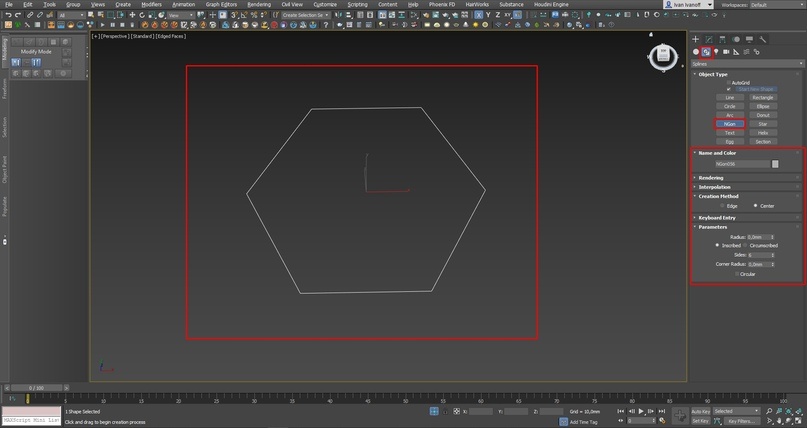The height and width of the screenshot is (428, 807).
Task: Click the Star shape button
Action: click(763, 124)
